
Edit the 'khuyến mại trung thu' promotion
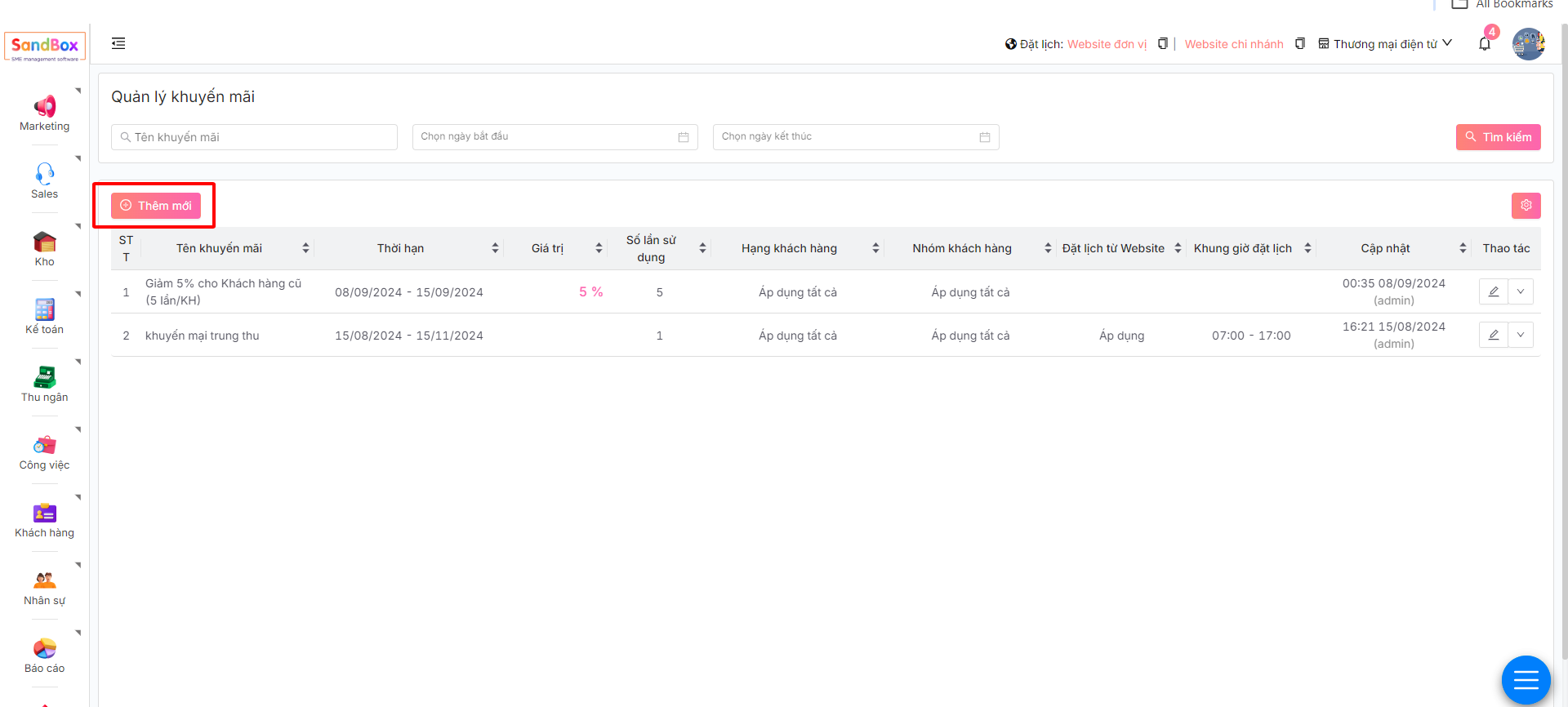tap(1493, 335)
